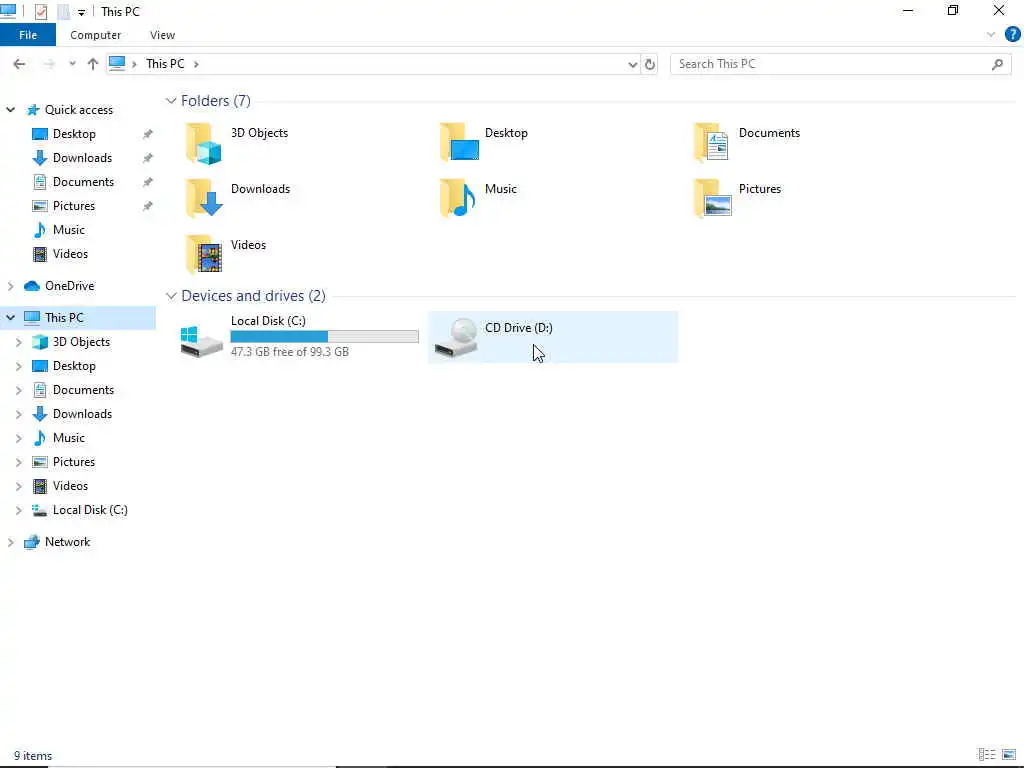Open the Computer ribbon tab
1024x768 pixels.
(95, 35)
